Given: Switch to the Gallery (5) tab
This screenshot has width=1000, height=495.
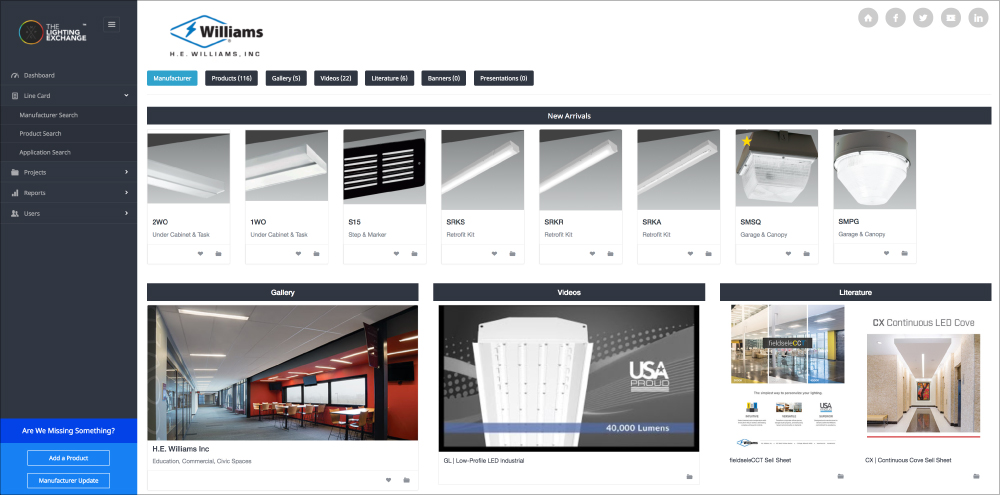Looking at the screenshot, I should 286,78.
